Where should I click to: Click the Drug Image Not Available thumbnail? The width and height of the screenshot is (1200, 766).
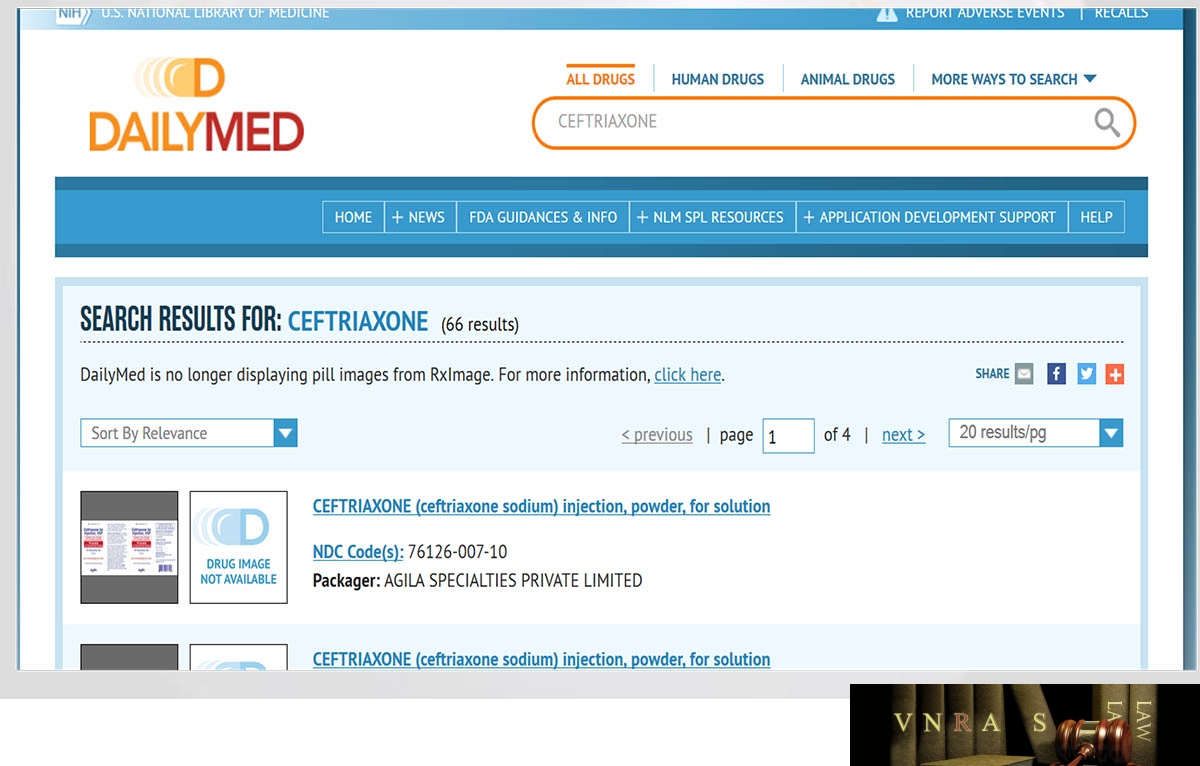pos(239,547)
